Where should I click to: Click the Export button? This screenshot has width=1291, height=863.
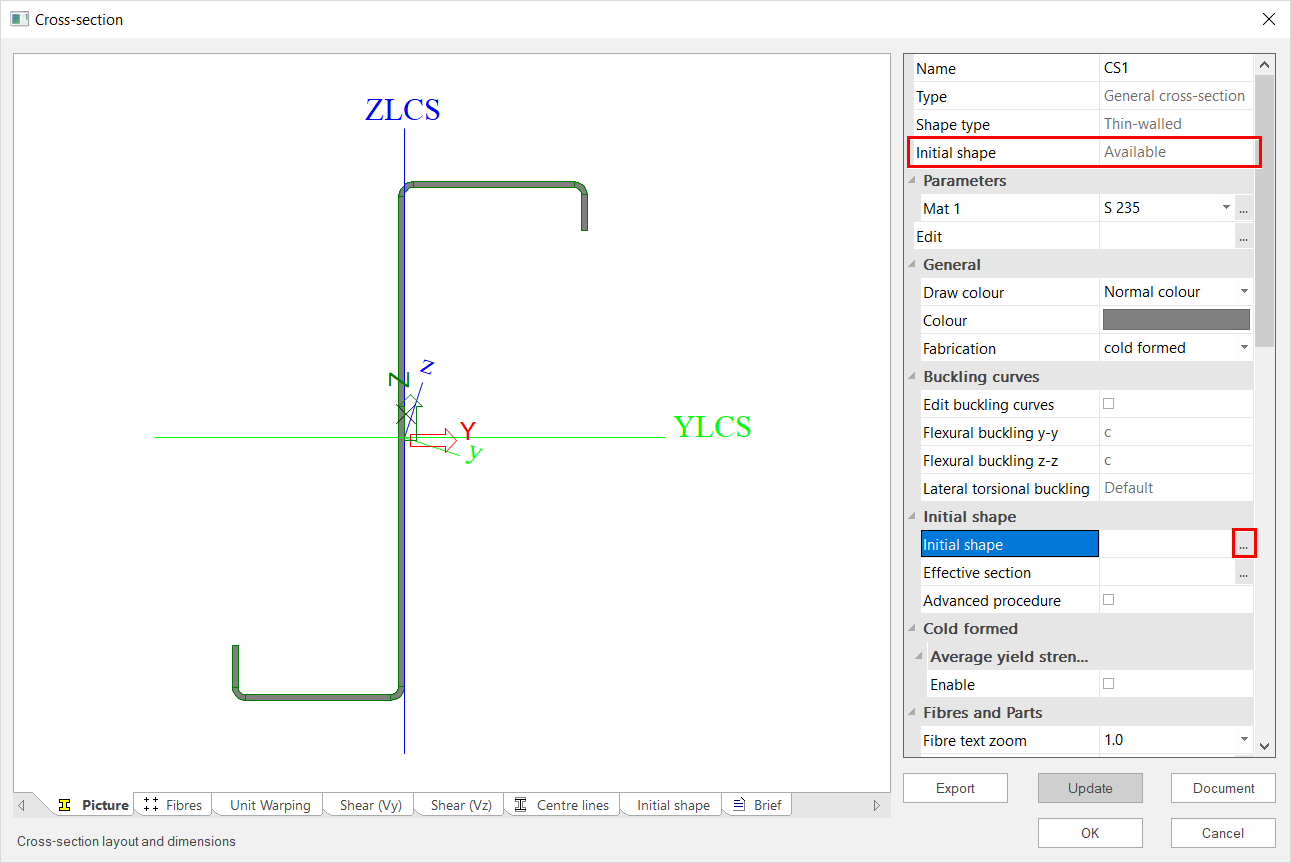pos(955,788)
